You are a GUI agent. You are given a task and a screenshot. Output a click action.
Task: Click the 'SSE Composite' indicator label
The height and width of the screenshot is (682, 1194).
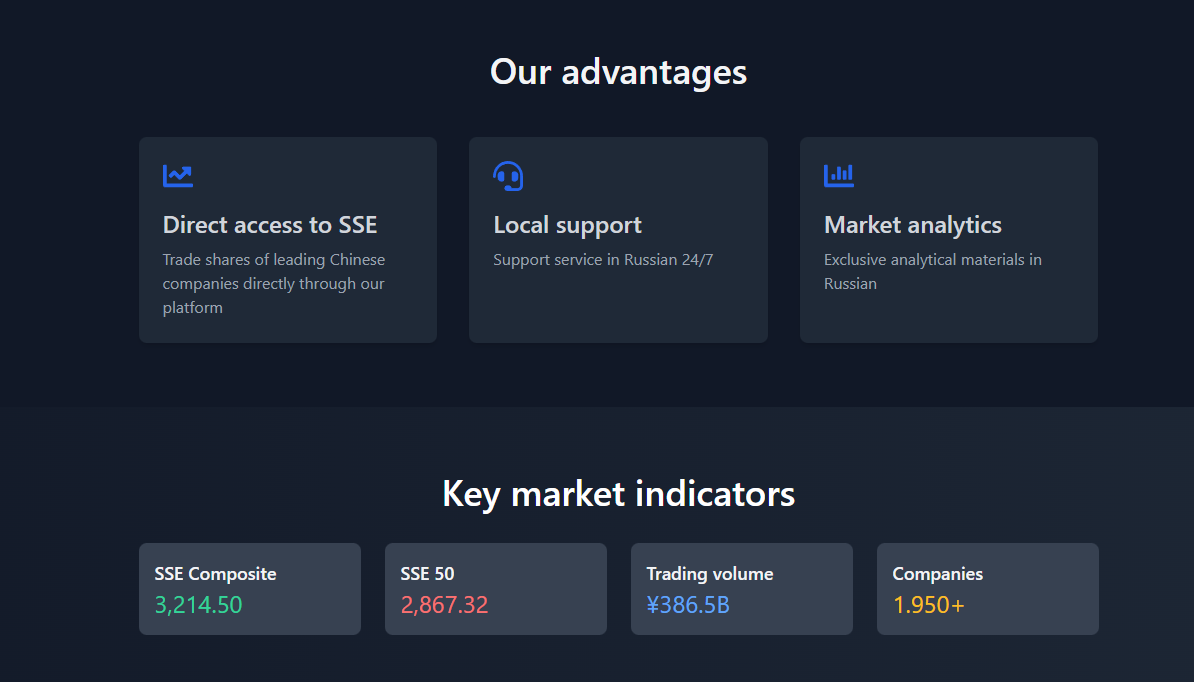215,574
